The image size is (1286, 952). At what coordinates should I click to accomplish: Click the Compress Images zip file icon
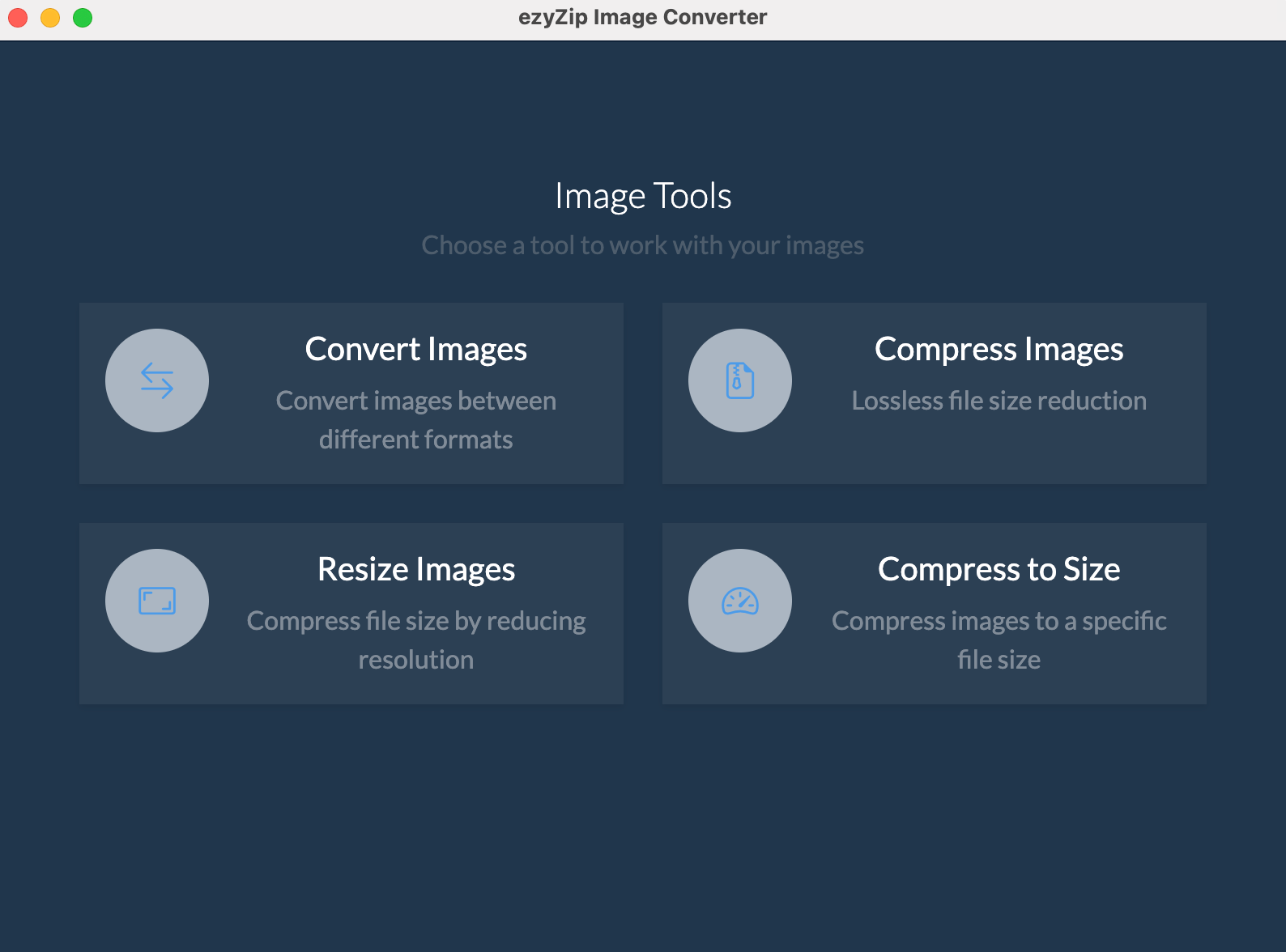[740, 380]
